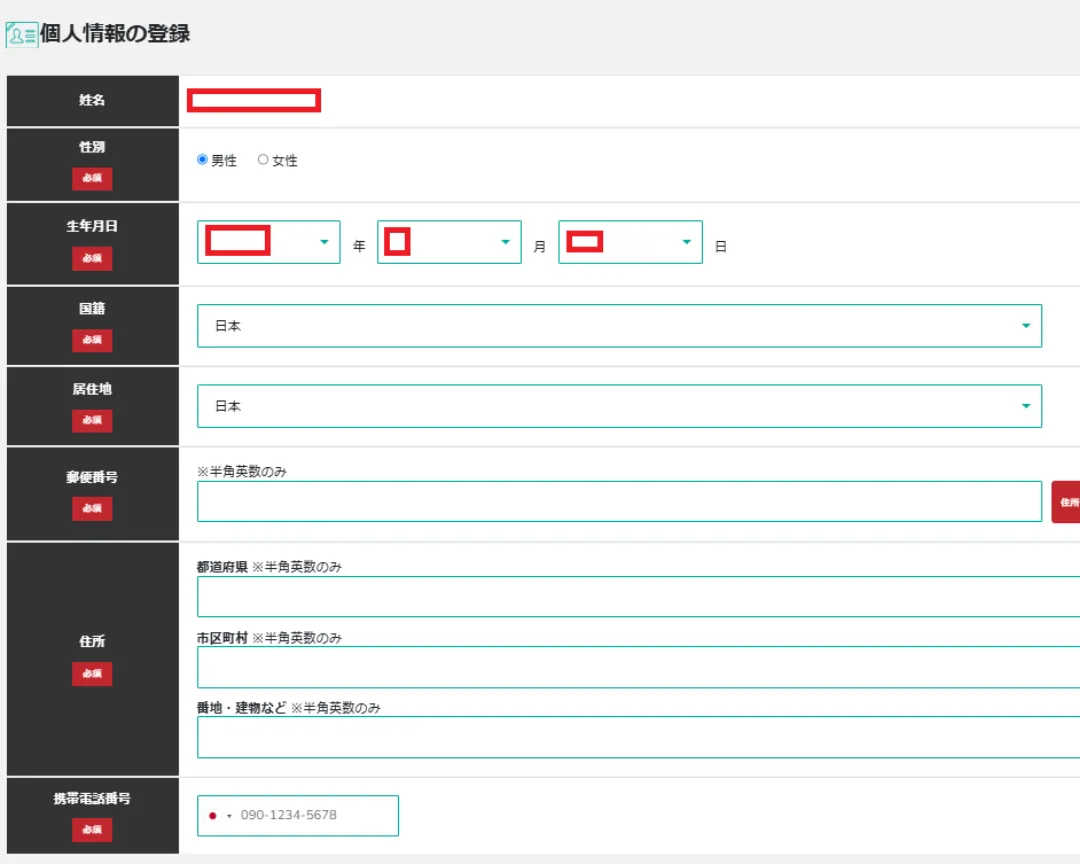Select the 男性 radio button
The width and height of the screenshot is (1080, 864).
point(202,160)
